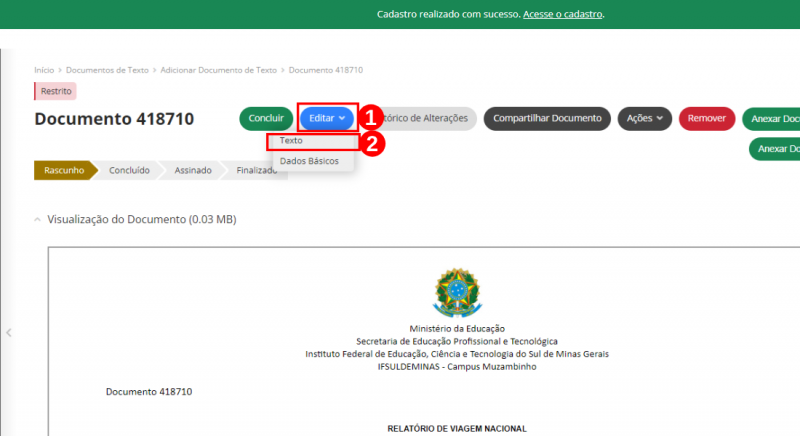Viewport: 800px width, 436px height.
Task: Click the Ministério da Educação text
Action: (x=457, y=329)
